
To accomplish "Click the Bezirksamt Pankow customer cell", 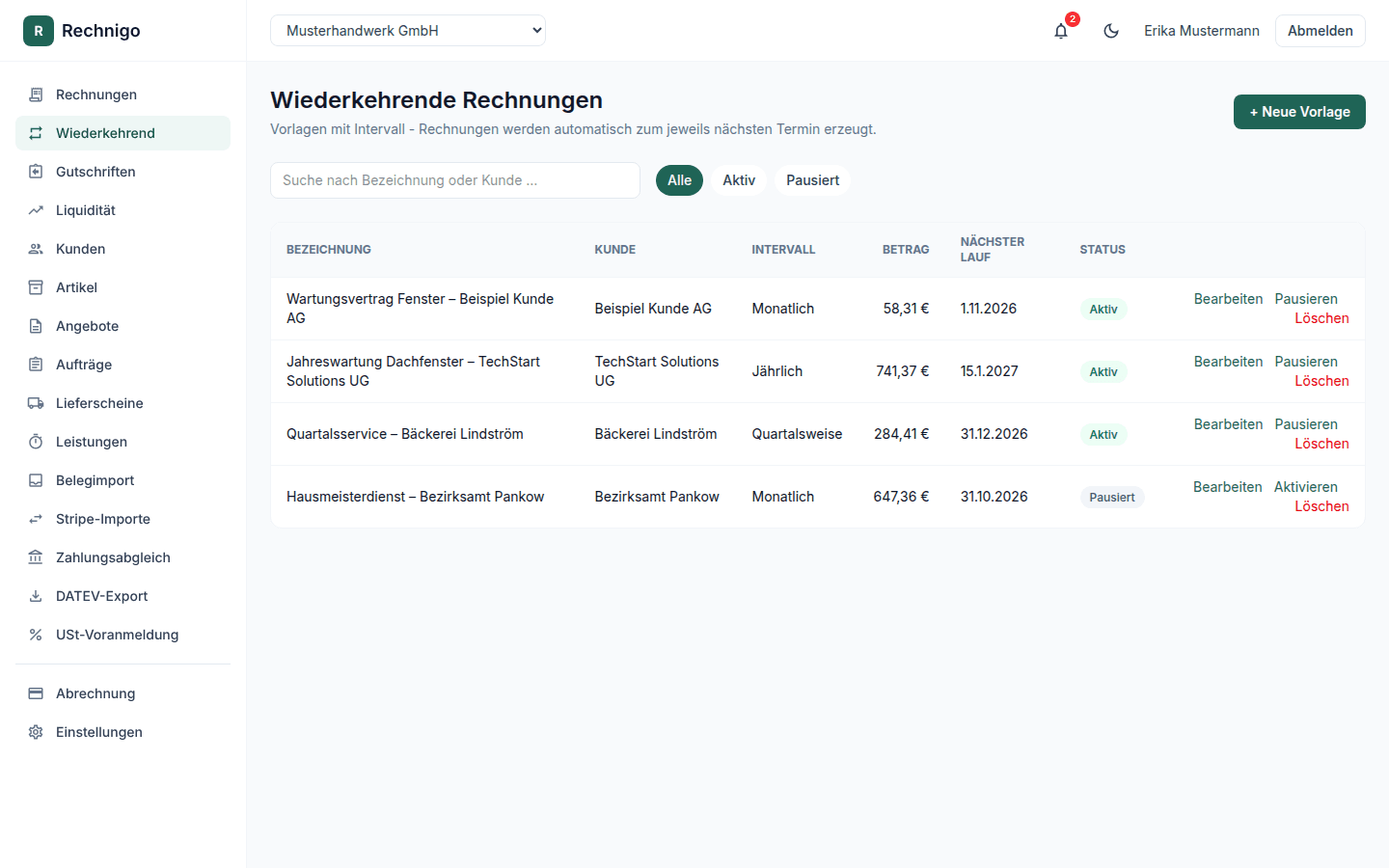I will (657, 497).
